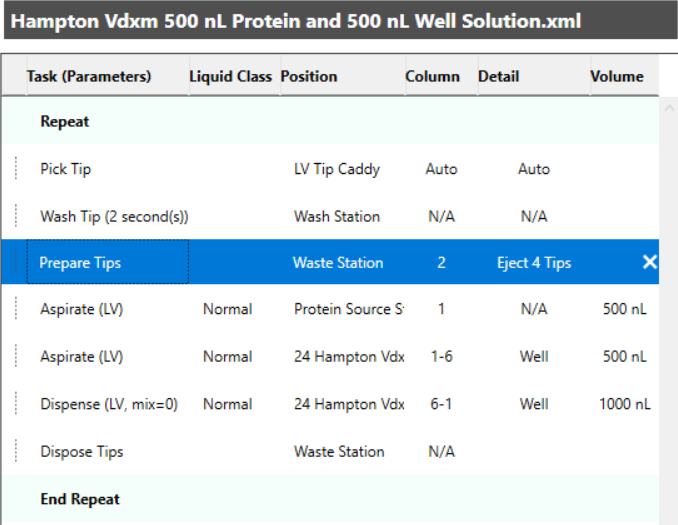678x525 pixels.
Task: Open Liquid Class Normal for protein aspirate
Action: click(x=227, y=309)
